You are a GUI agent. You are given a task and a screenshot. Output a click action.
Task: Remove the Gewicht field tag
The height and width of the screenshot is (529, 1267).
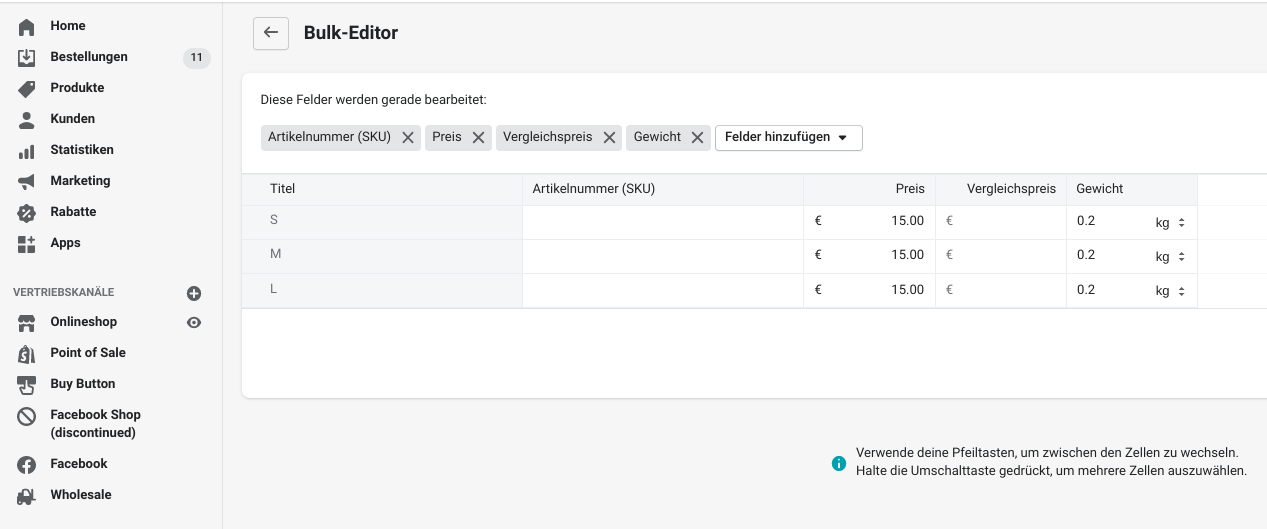(698, 138)
